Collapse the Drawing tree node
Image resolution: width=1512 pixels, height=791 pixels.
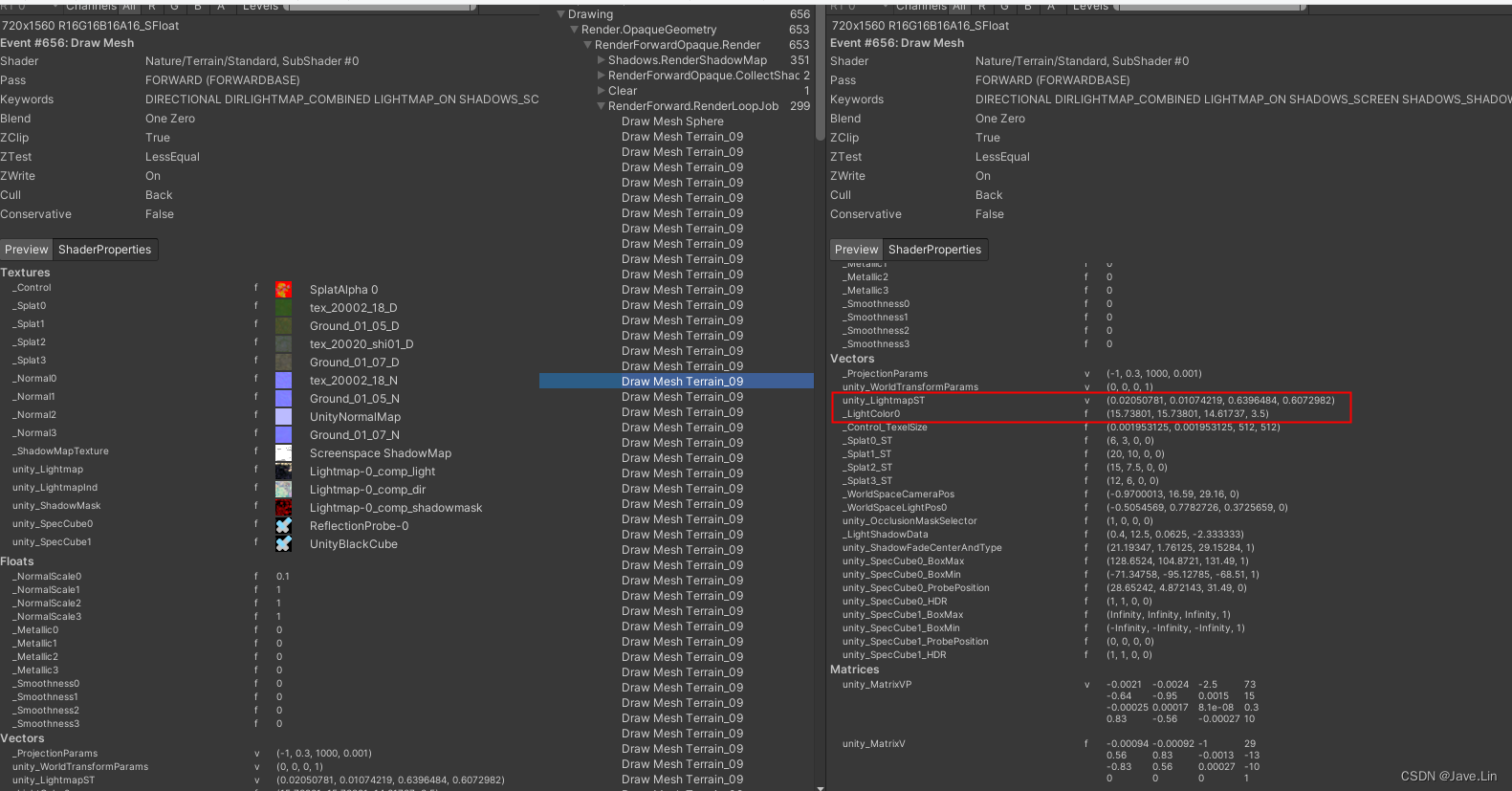pos(561,14)
